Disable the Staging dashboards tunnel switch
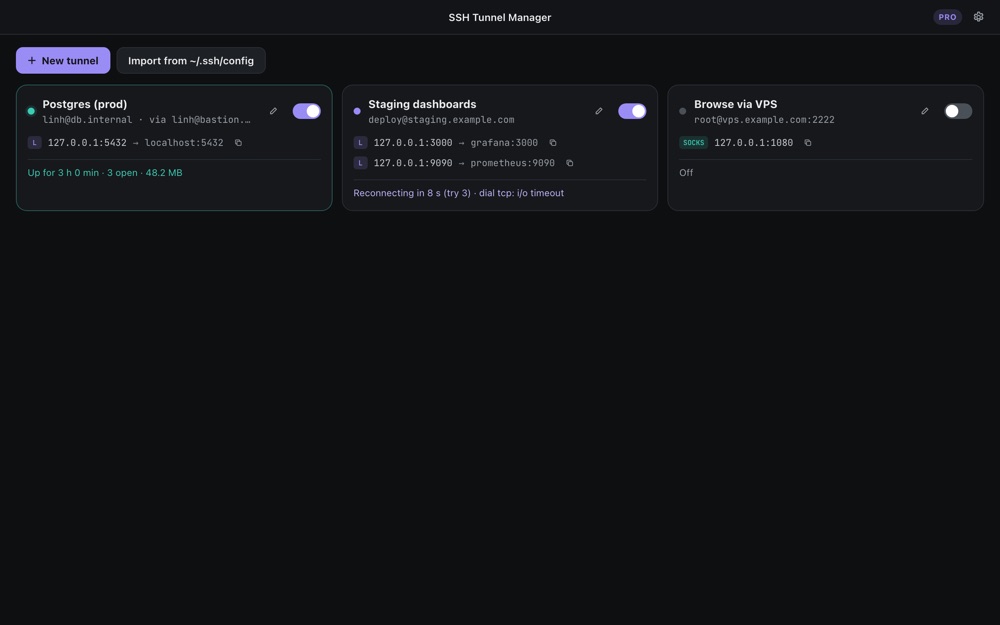The height and width of the screenshot is (625, 1000). click(x=632, y=111)
